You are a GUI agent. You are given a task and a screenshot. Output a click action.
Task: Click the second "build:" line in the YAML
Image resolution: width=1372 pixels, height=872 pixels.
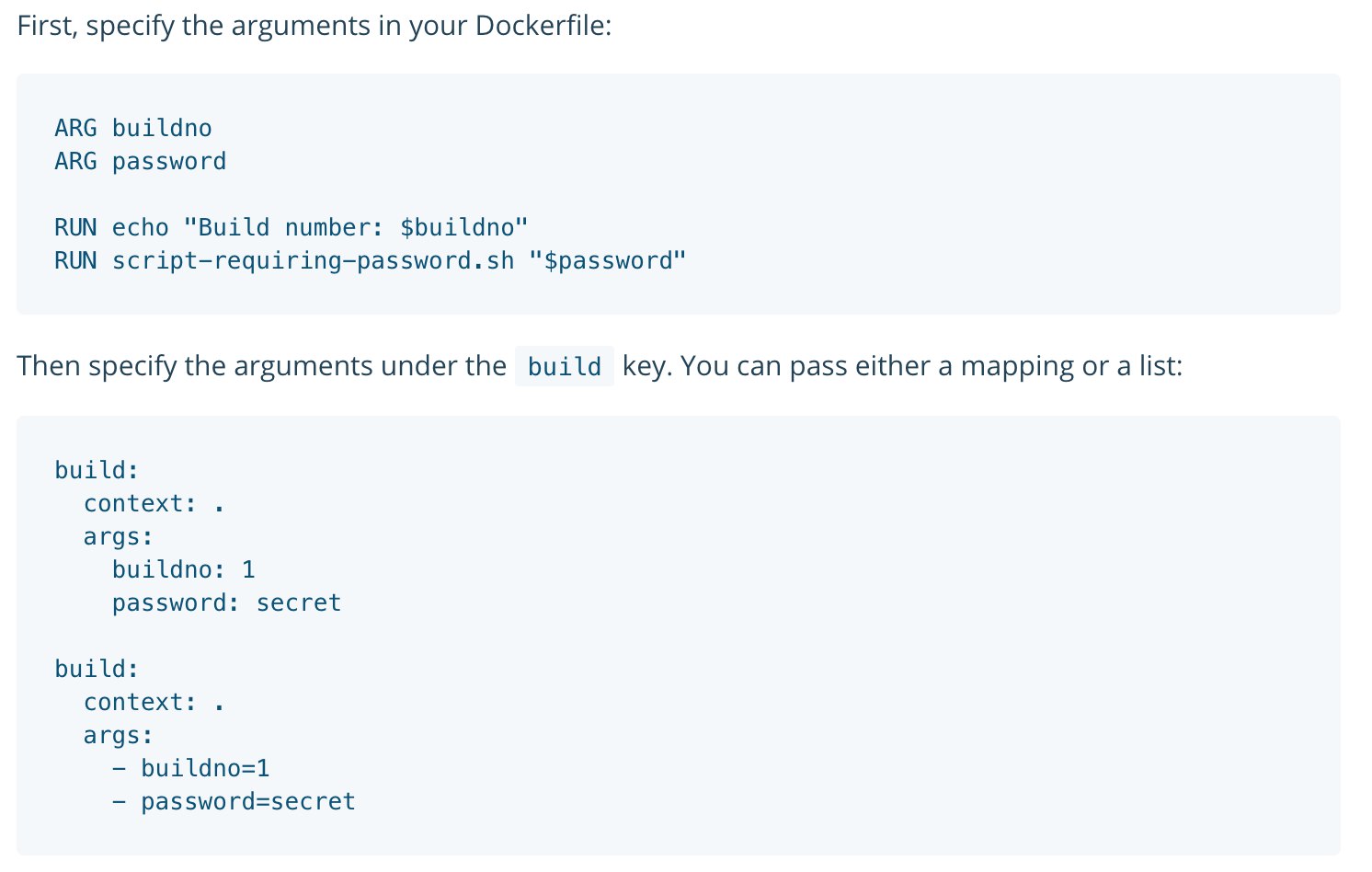97,669
